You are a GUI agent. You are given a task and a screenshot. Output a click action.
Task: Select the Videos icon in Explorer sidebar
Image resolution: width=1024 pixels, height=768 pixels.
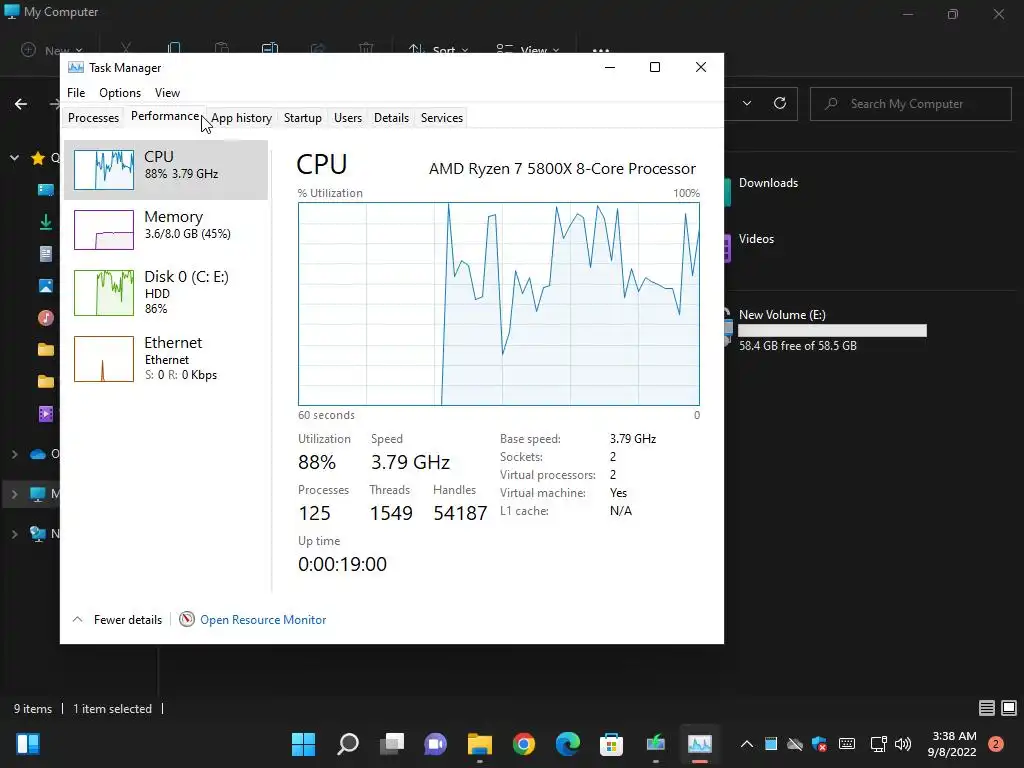coord(46,414)
